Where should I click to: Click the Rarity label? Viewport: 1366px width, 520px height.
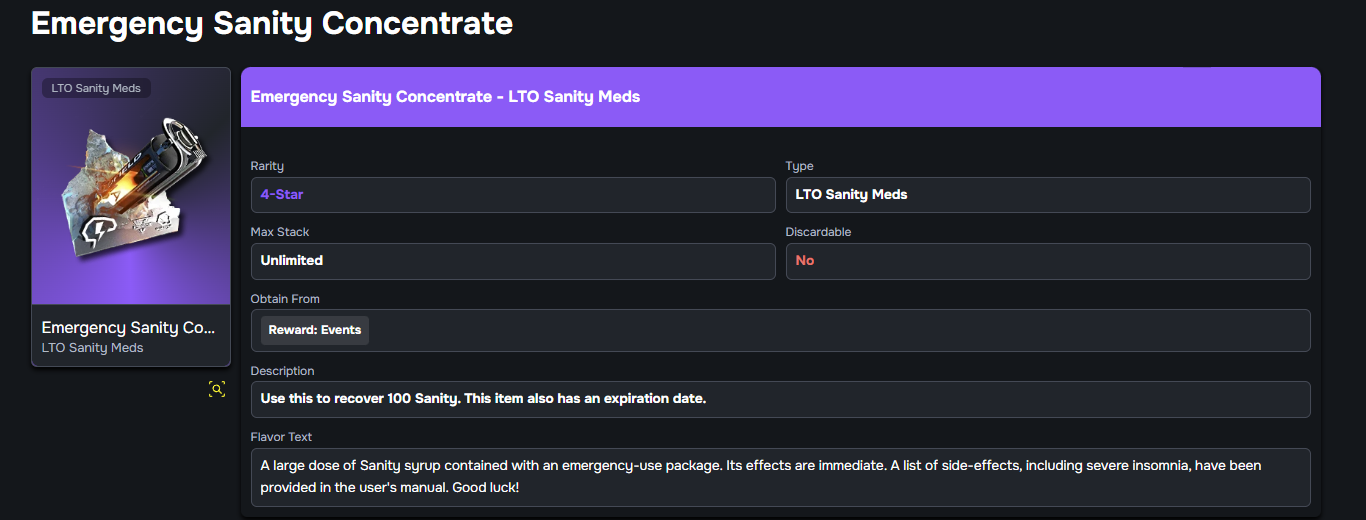coord(267,166)
